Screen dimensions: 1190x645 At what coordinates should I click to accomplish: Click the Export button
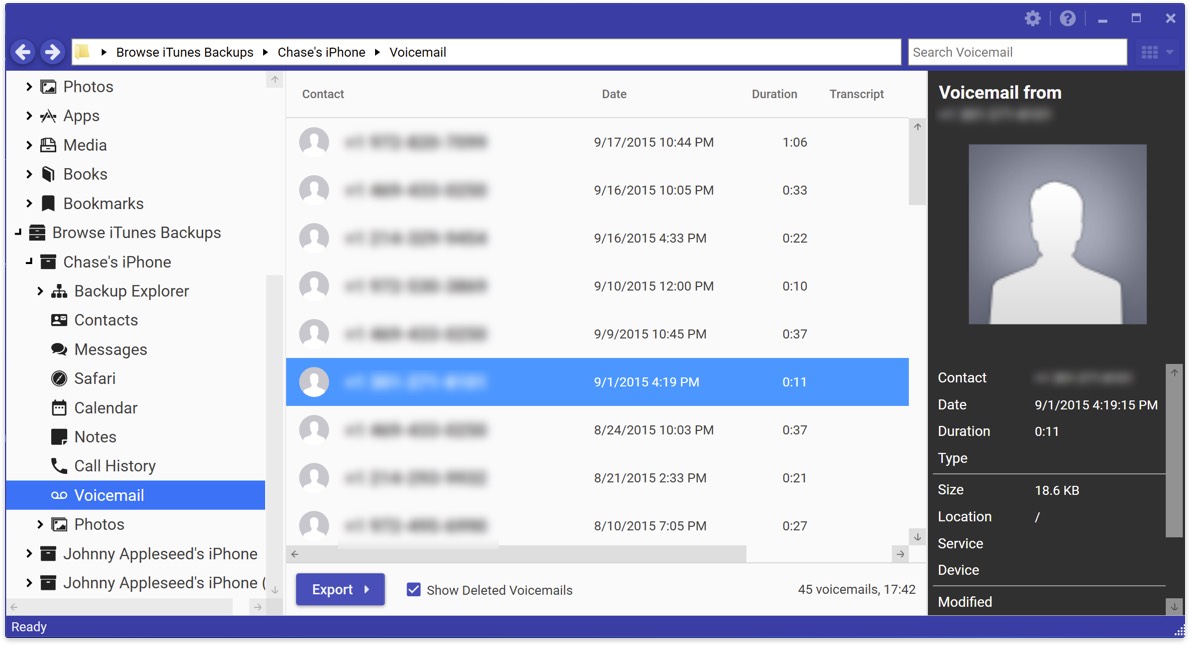click(340, 590)
